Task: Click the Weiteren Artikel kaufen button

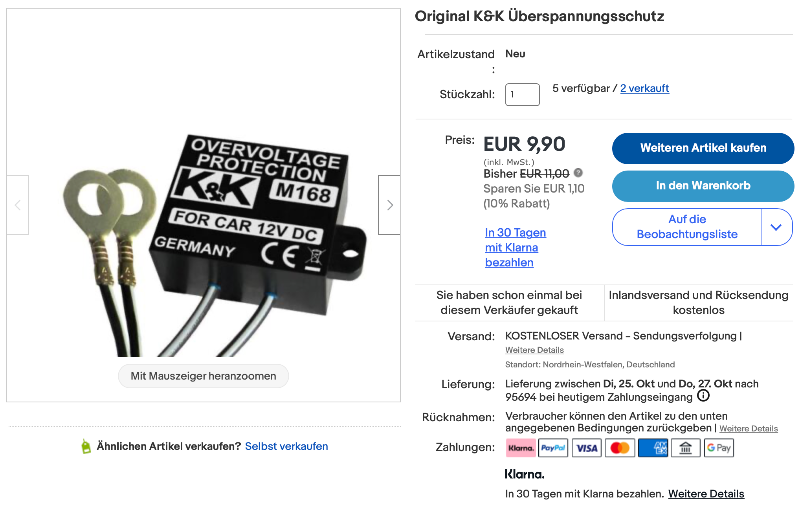Action: click(x=703, y=148)
